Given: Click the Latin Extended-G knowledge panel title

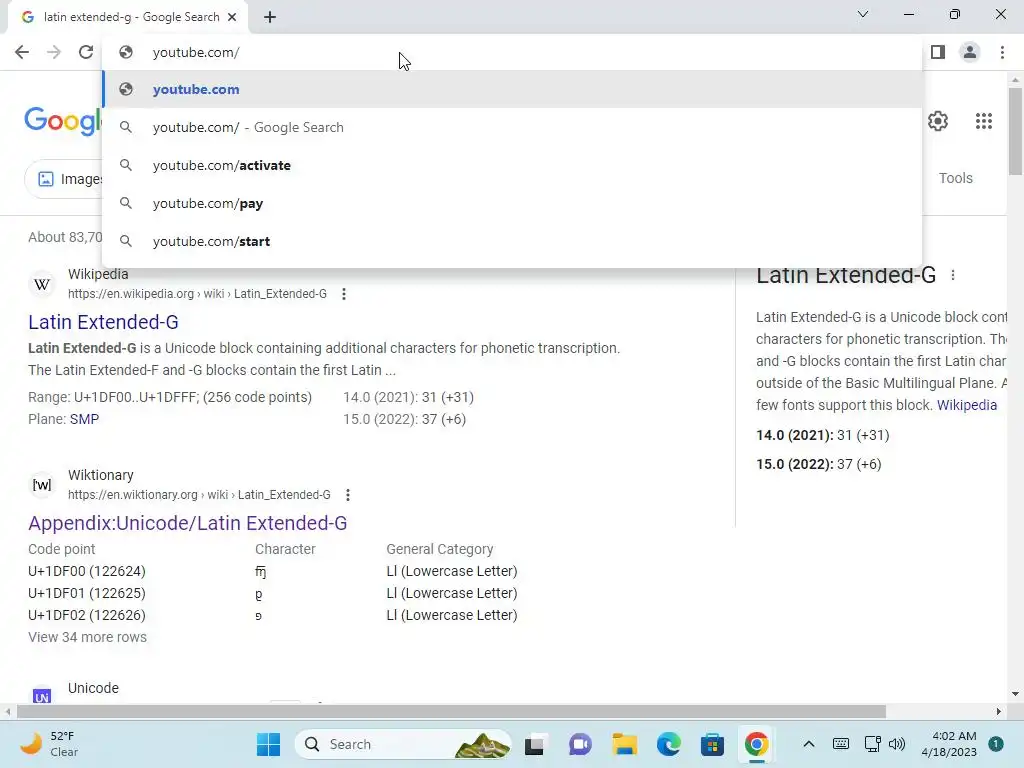Looking at the screenshot, I should [x=846, y=276].
